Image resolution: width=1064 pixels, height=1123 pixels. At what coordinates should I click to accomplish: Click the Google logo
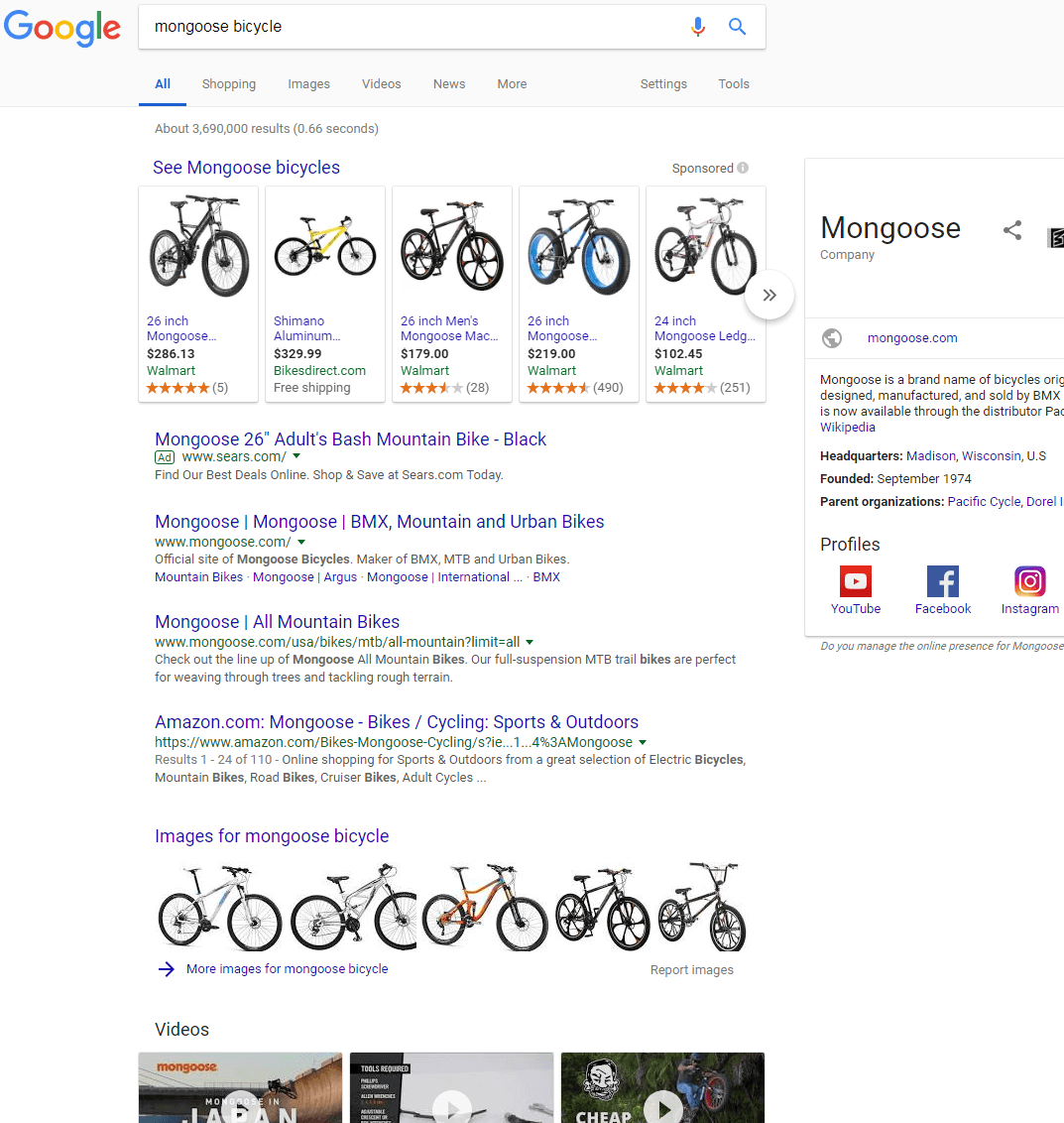tap(62, 29)
